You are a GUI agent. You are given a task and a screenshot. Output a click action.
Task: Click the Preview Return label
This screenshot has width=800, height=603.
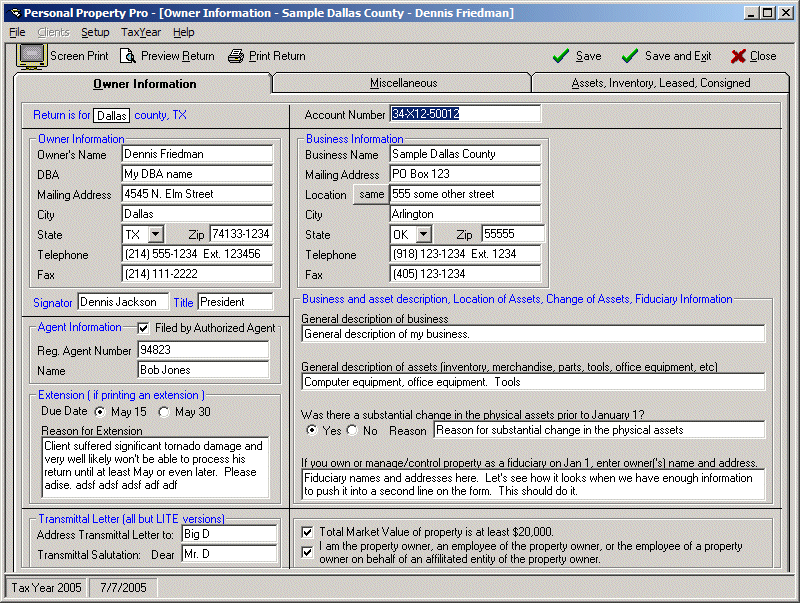pos(178,56)
